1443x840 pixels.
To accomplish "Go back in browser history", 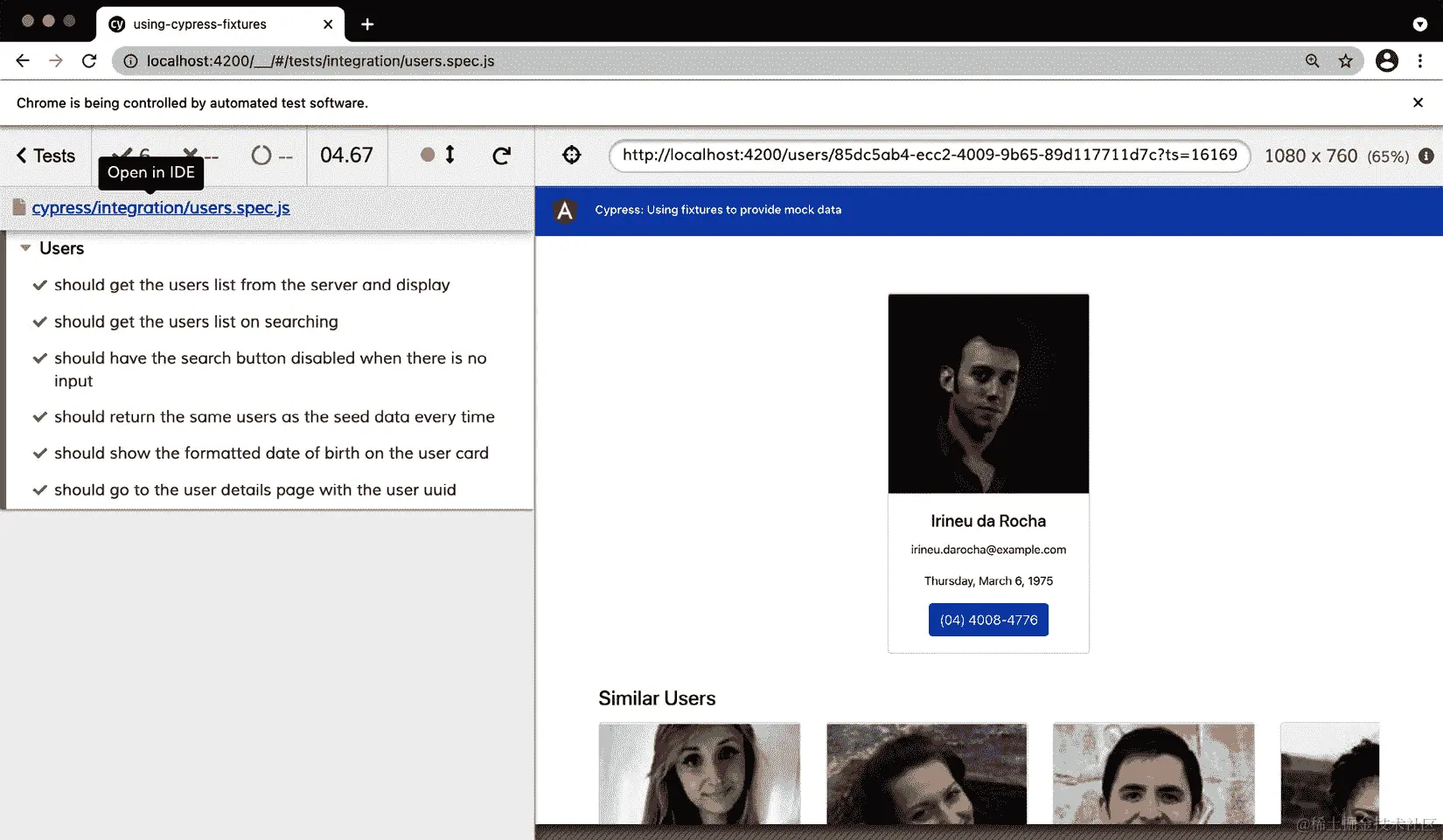I will click(23, 60).
